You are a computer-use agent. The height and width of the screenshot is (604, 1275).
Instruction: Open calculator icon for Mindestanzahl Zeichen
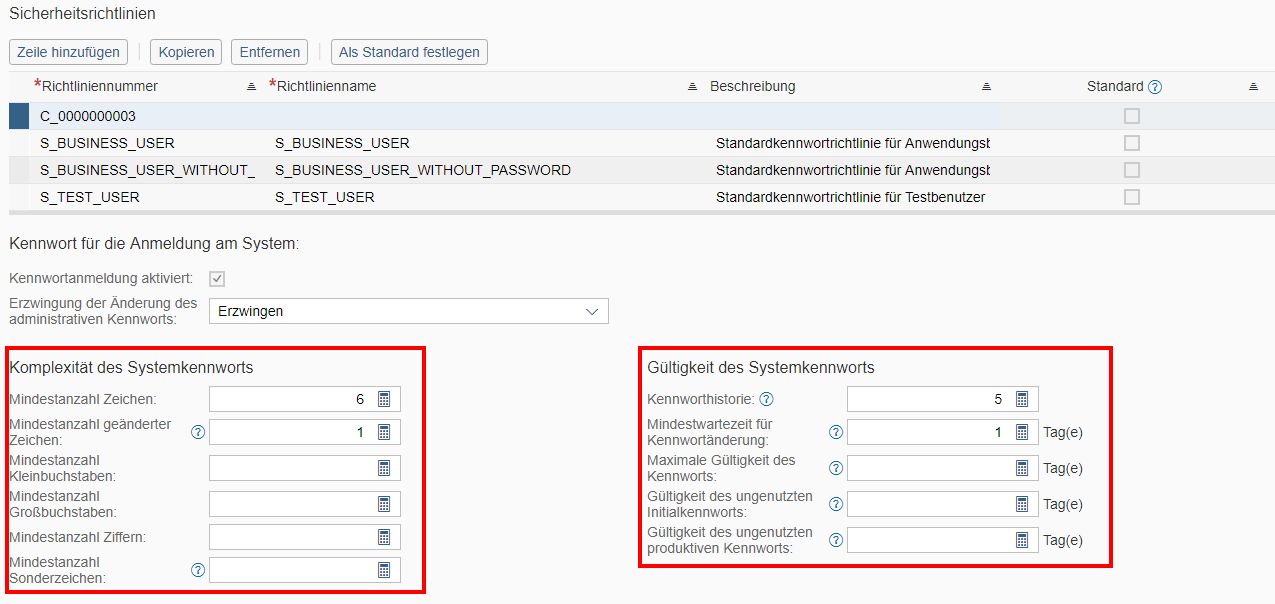(x=384, y=400)
